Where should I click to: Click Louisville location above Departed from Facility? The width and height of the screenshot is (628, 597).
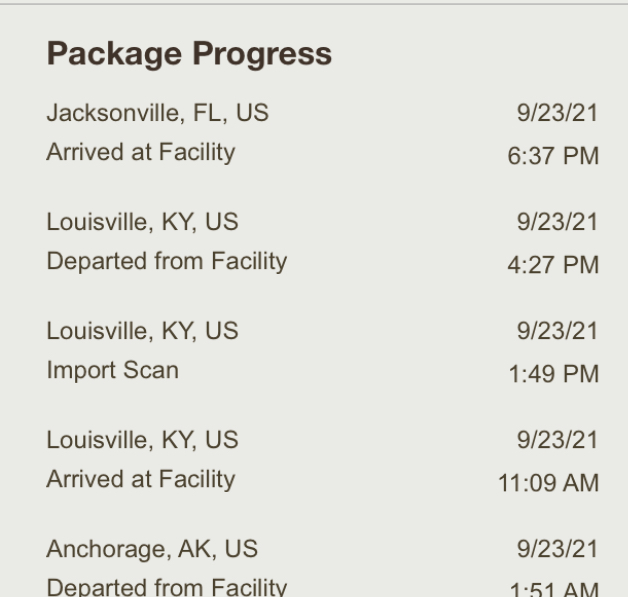tap(143, 221)
